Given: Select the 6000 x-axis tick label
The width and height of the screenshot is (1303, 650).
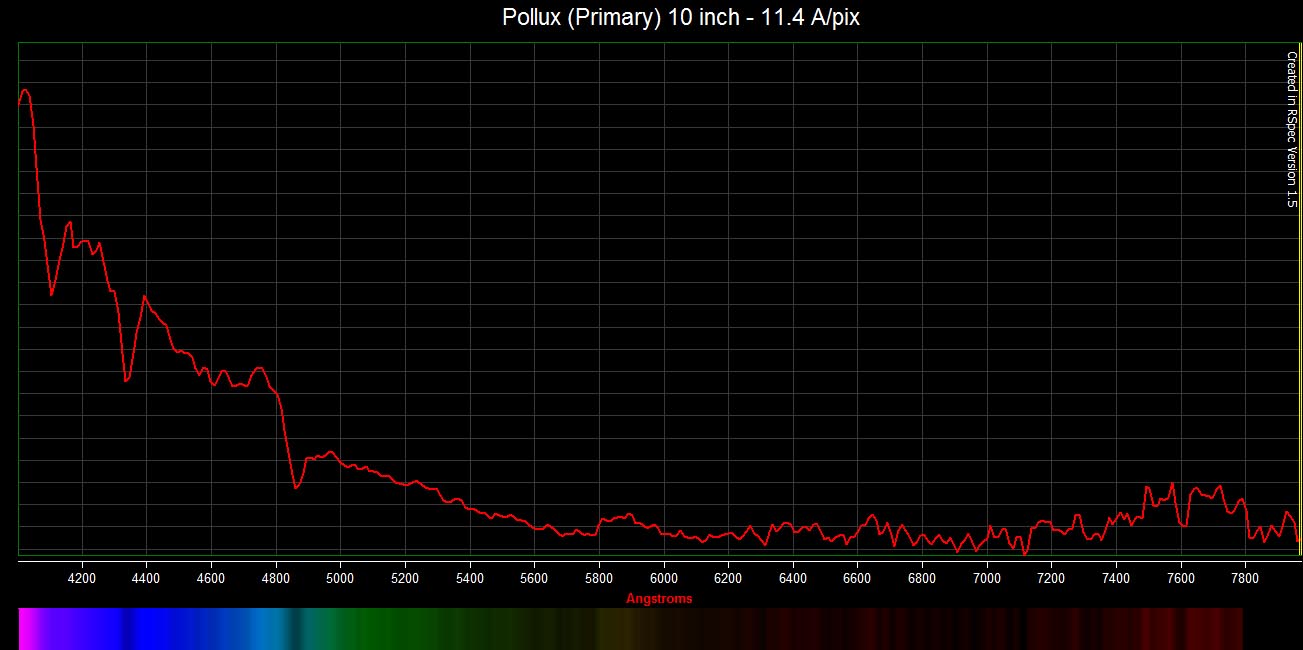Looking at the screenshot, I should [664, 578].
